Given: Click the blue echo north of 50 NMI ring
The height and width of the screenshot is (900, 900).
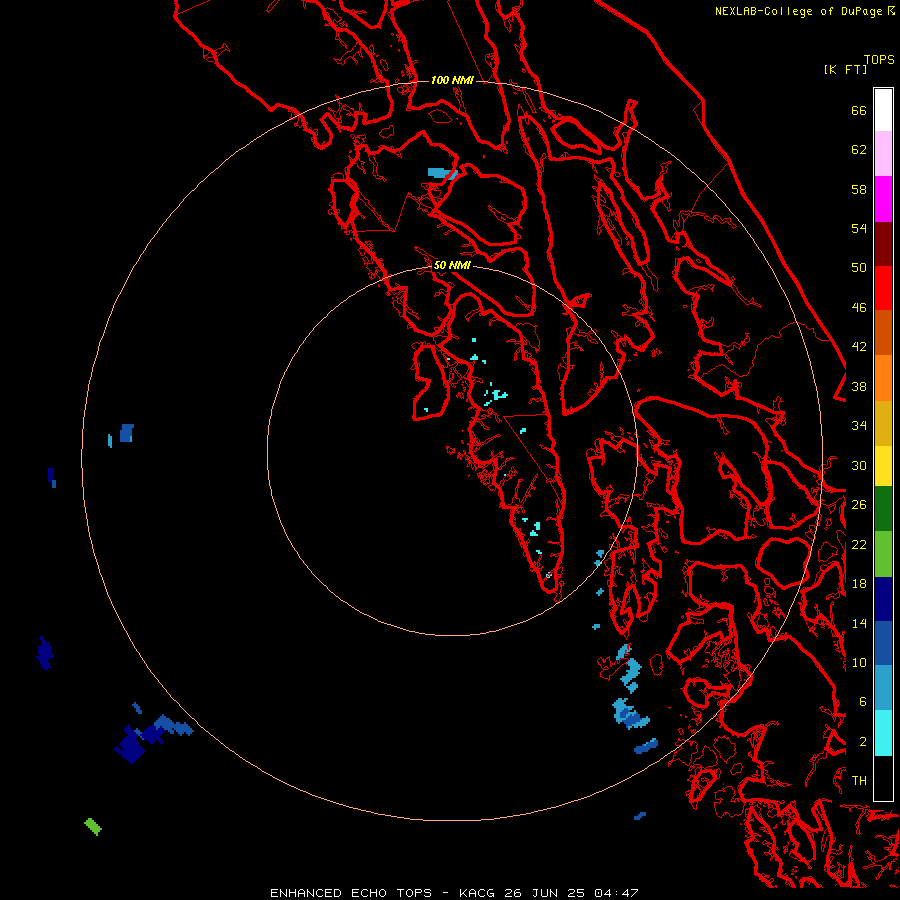Looking at the screenshot, I should [x=443, y=173].
